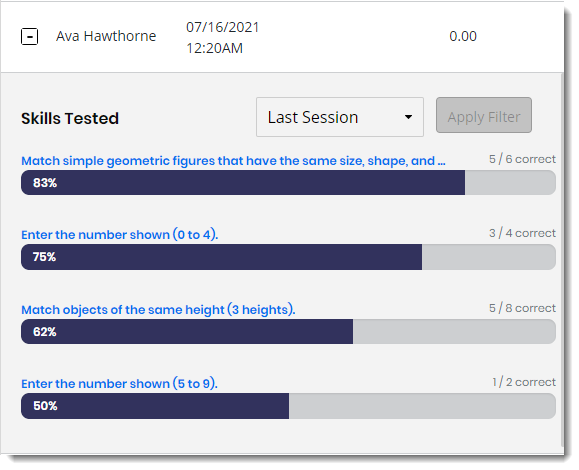Click the 0.00 score value
This screenshot has width=579, height=470.
pos(463,36)
